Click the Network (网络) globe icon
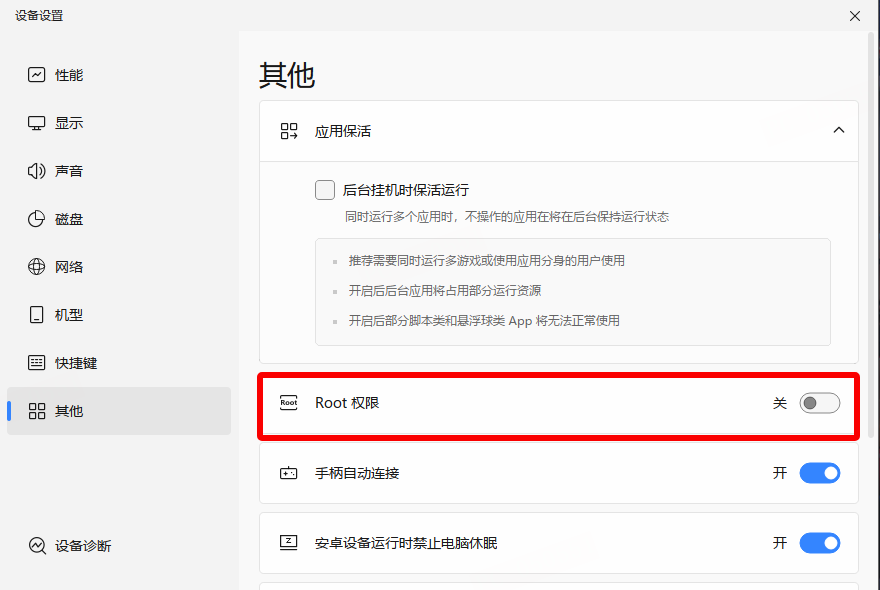Viewport: 880px width, 590px height. tap(37, 267)
